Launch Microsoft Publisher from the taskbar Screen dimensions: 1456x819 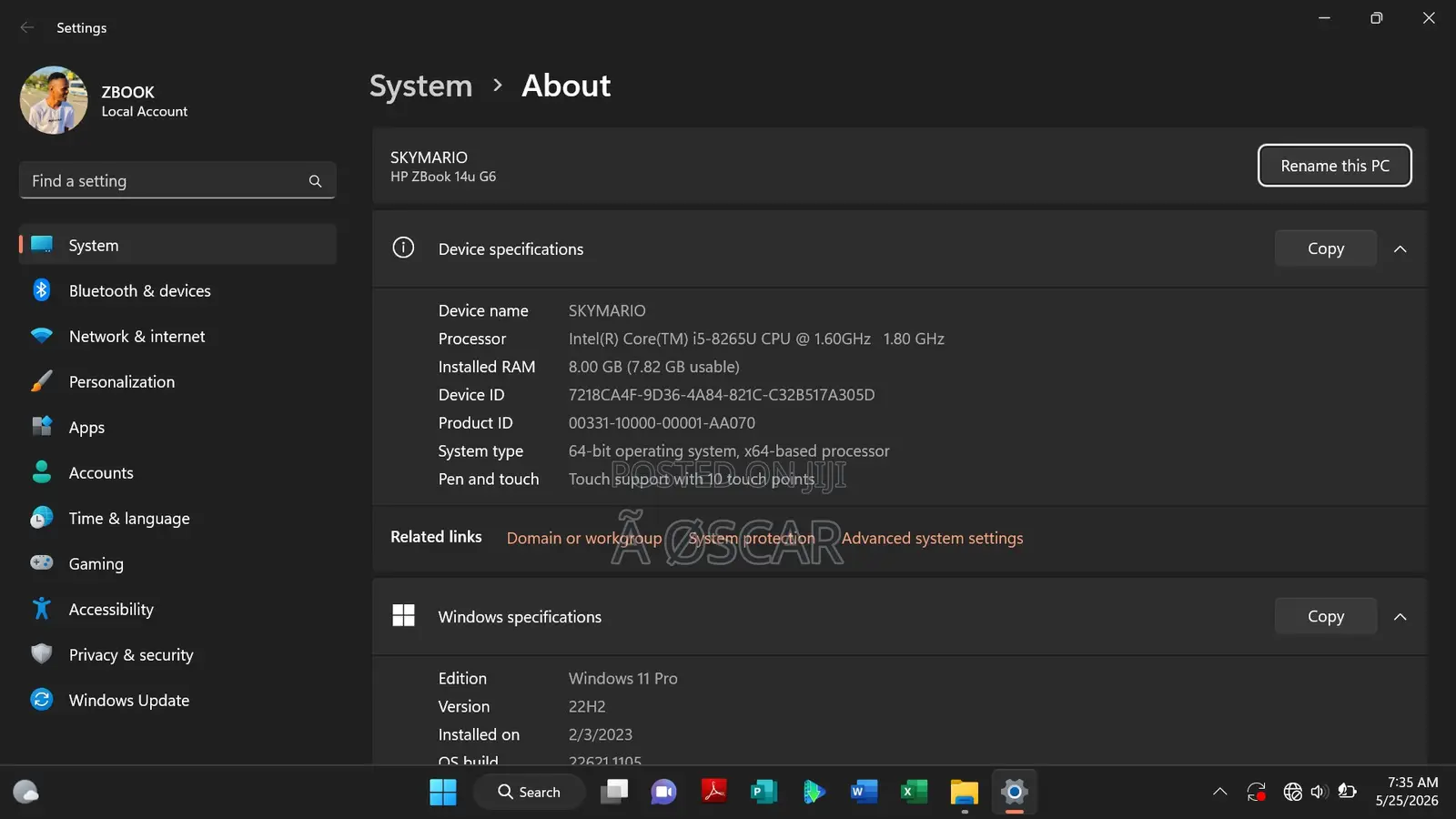(x=764, y=792)
